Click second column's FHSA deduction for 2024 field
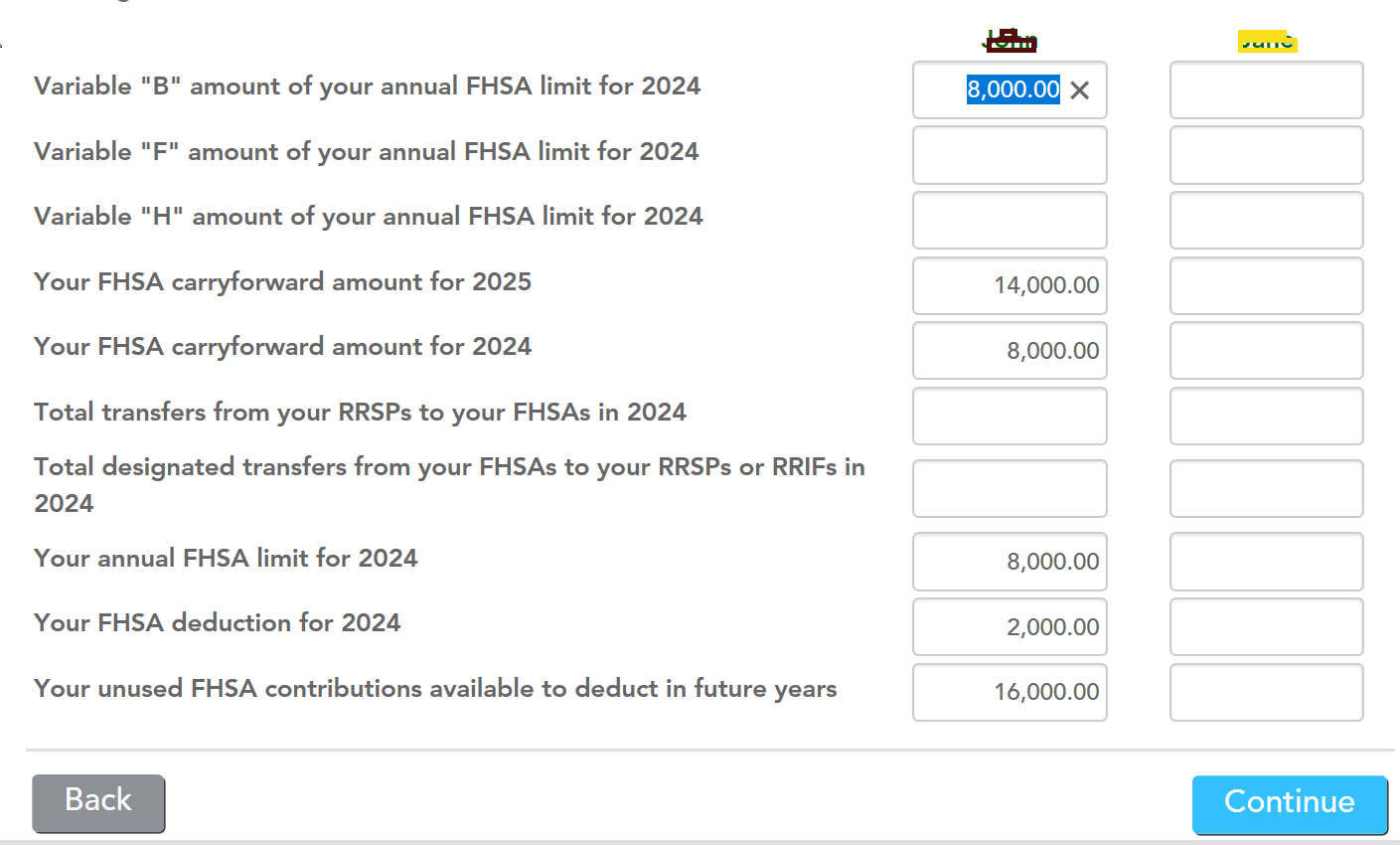1400x845 pixels. 1266,627
